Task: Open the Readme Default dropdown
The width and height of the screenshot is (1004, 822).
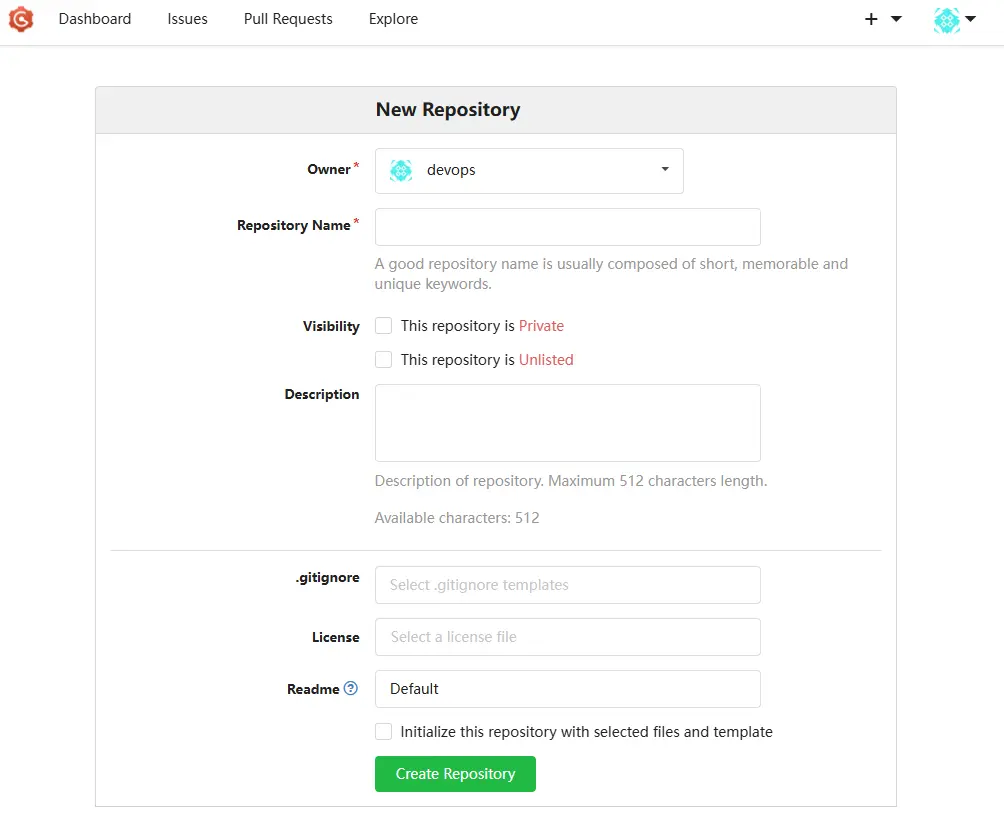Action: click(567, 689)
